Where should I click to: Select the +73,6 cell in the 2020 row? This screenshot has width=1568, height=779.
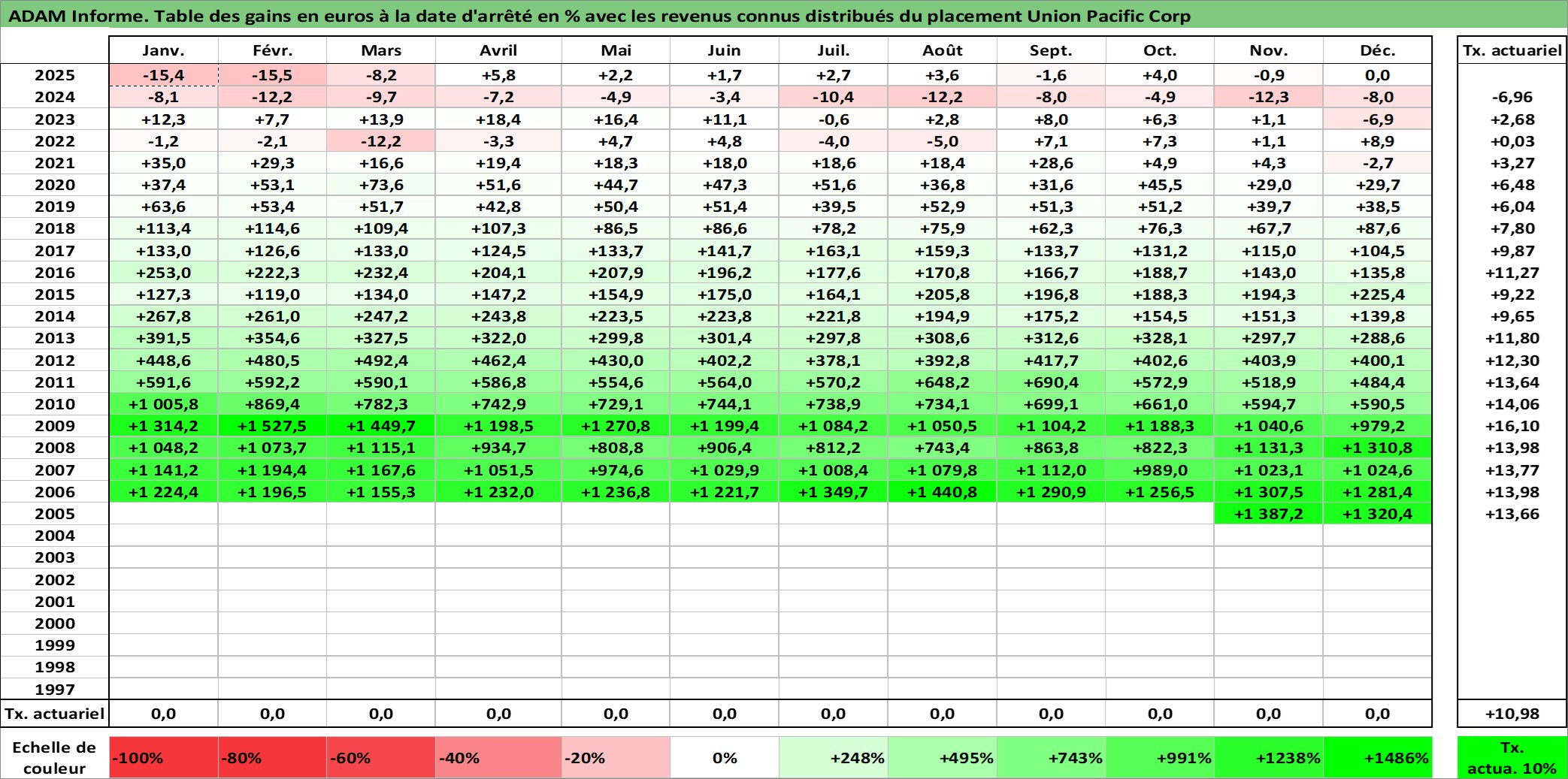381,185
